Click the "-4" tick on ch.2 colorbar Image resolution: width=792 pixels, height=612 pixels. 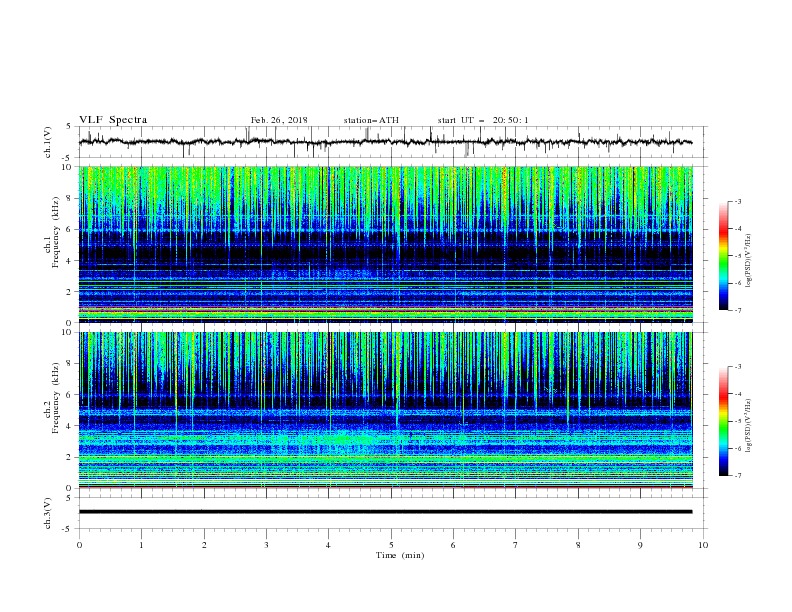click(737, 394)
